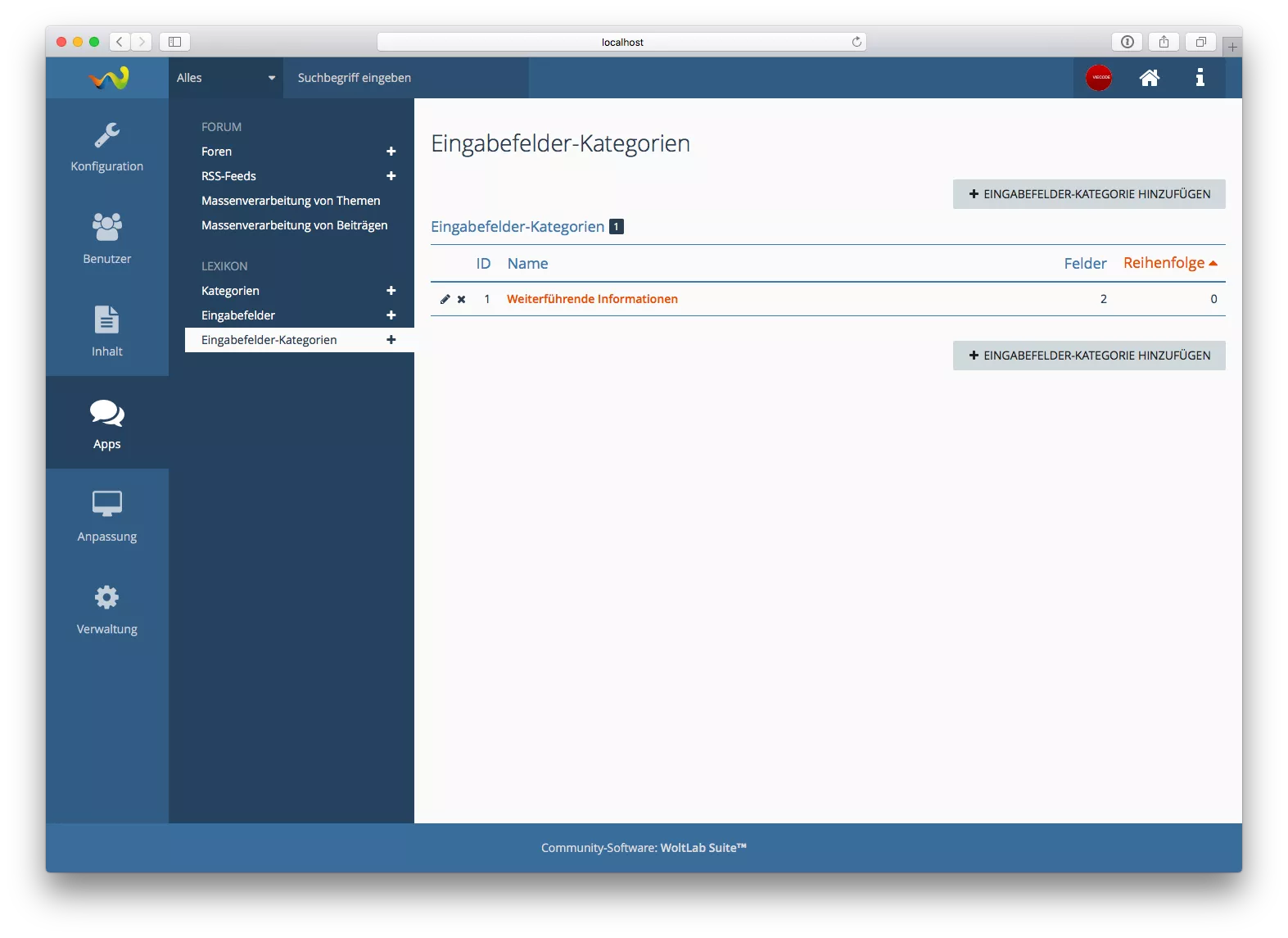This screenshot has width=1288, height=938.
Task: Open Weiterführende Informationen link
Action: click(592, 299)
